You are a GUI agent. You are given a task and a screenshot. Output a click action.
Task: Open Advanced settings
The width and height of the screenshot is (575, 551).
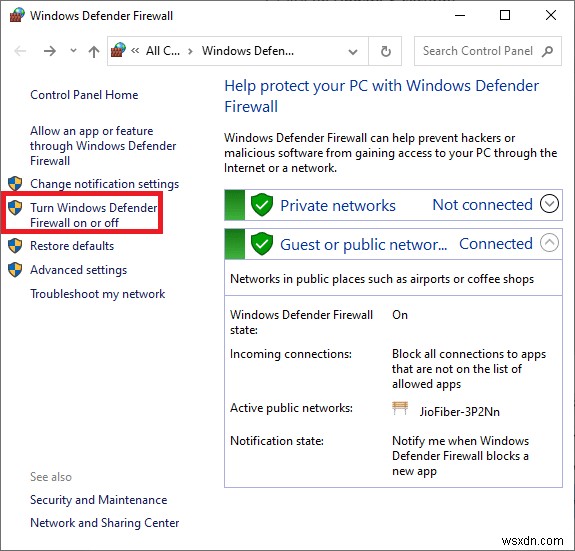click(78, 270)
